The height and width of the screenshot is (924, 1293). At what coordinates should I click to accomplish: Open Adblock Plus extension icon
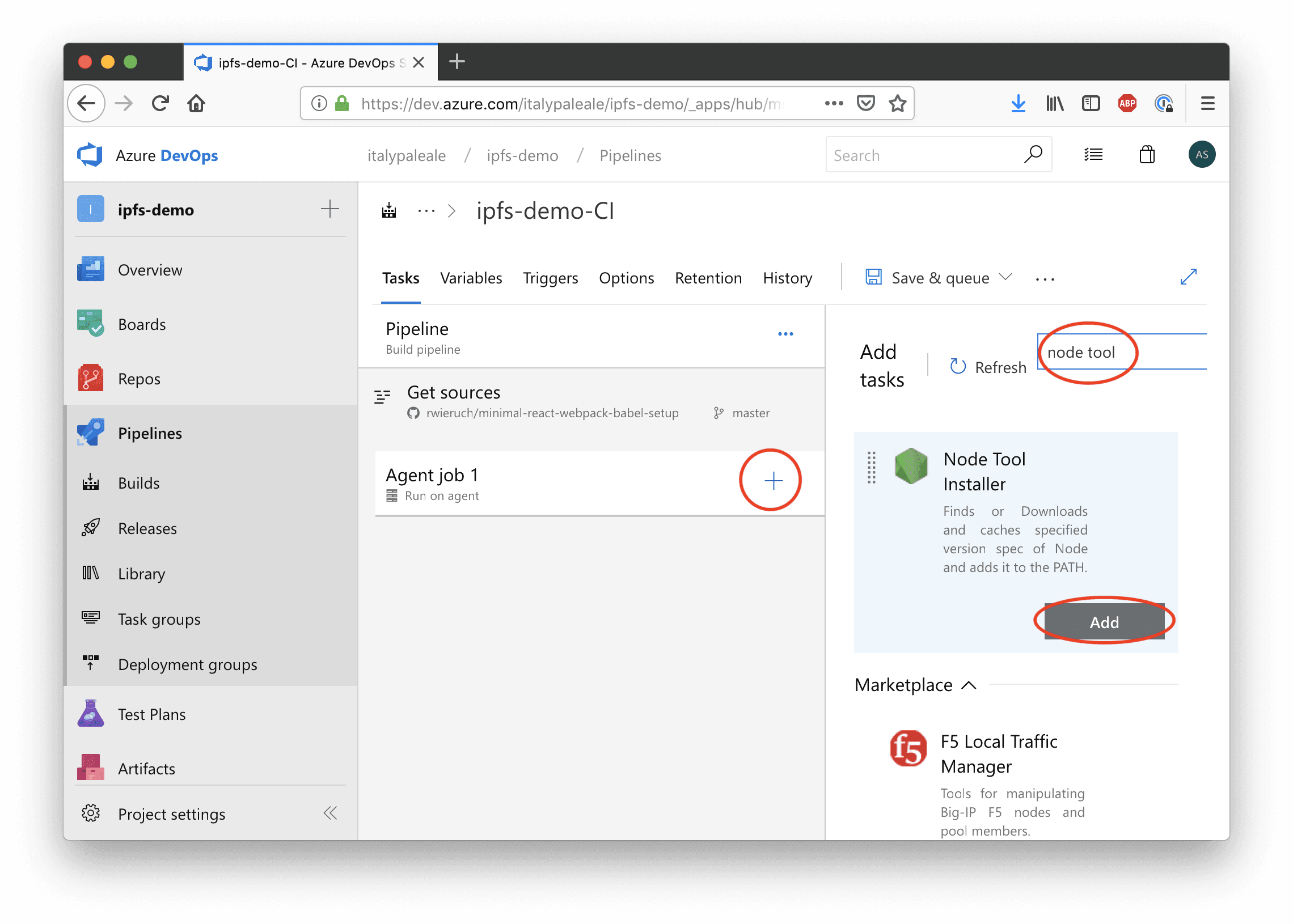point(1127,104)
